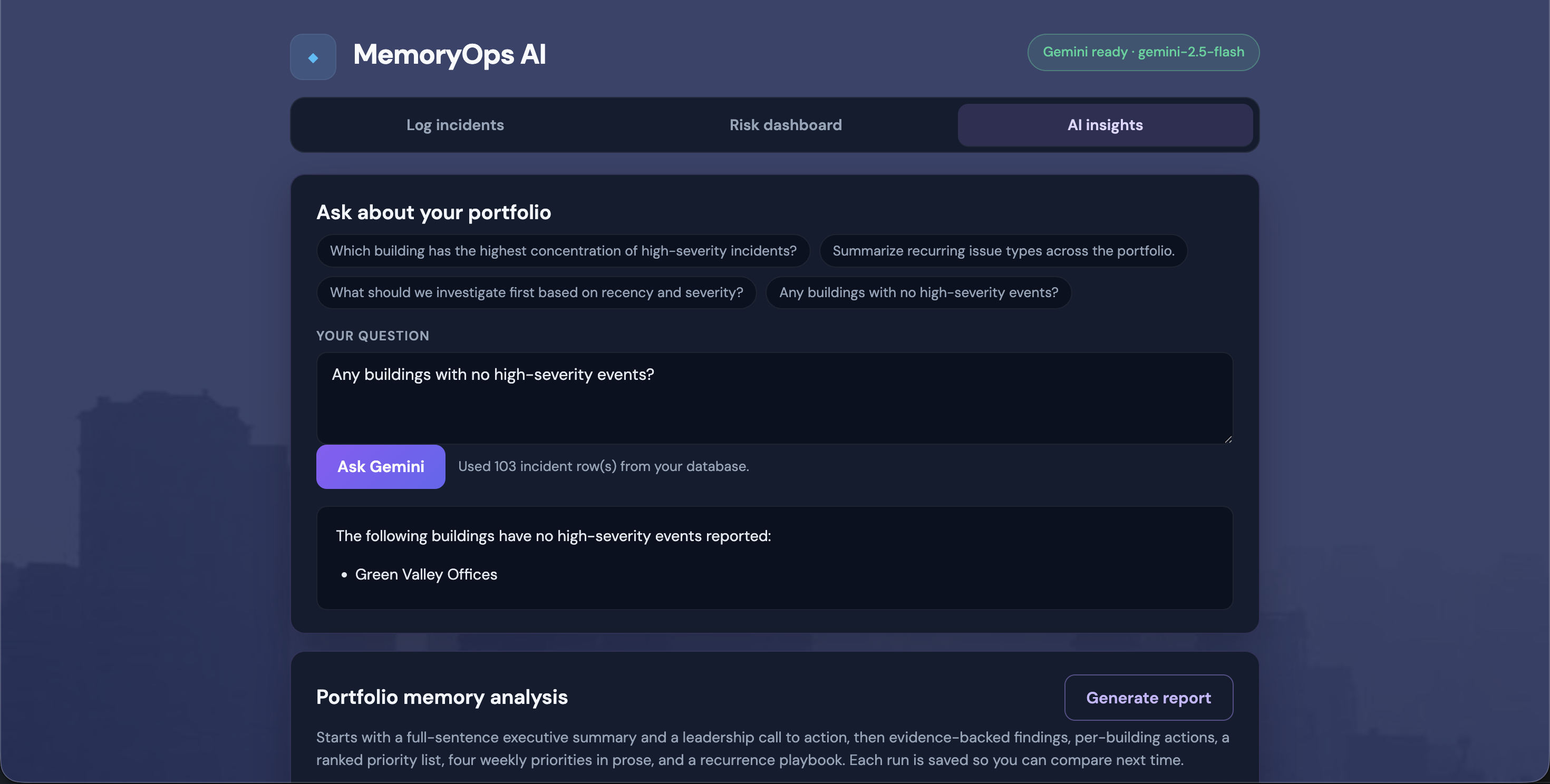Click the Green Valley Offices answer item
The width and height of the screenshot is (1550, 784).
(426, 574)
